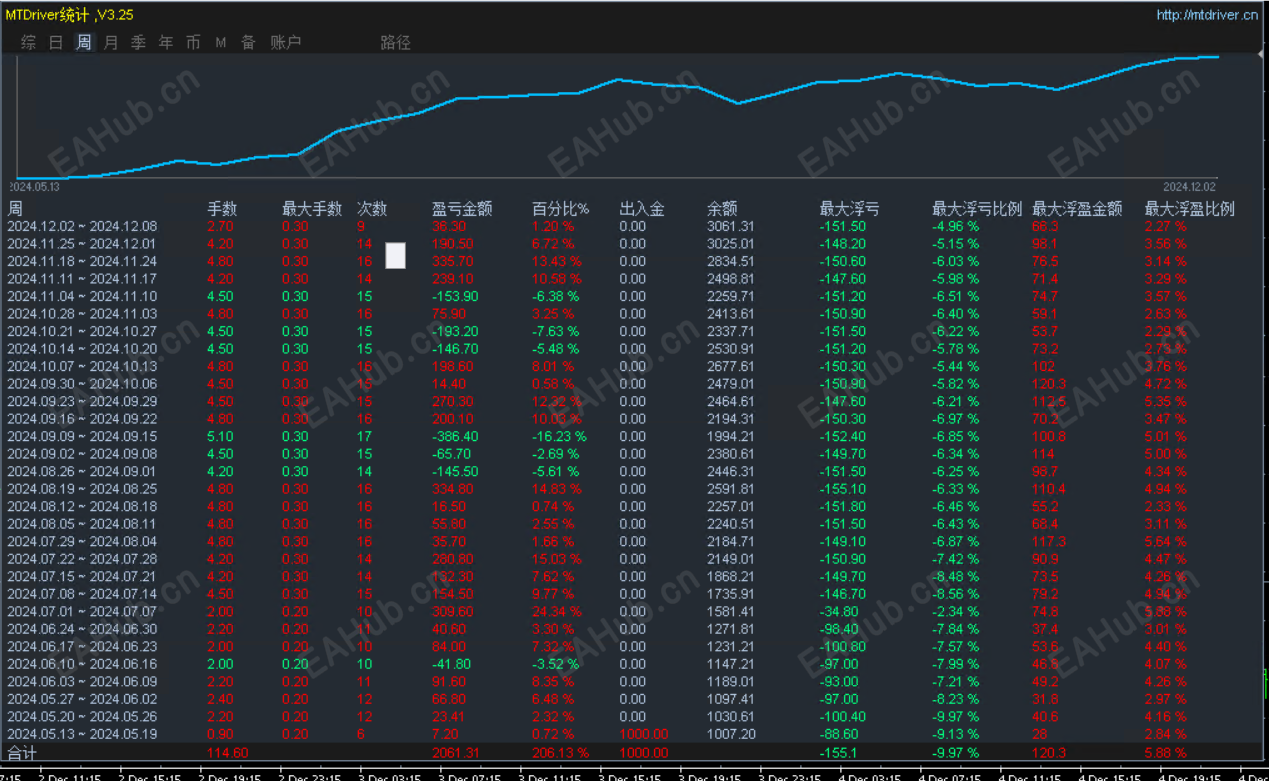Select the week row 2024.09.09 ~ 2024.09.15
Viewport: 1269px width, 781px height.
point(634,436)
